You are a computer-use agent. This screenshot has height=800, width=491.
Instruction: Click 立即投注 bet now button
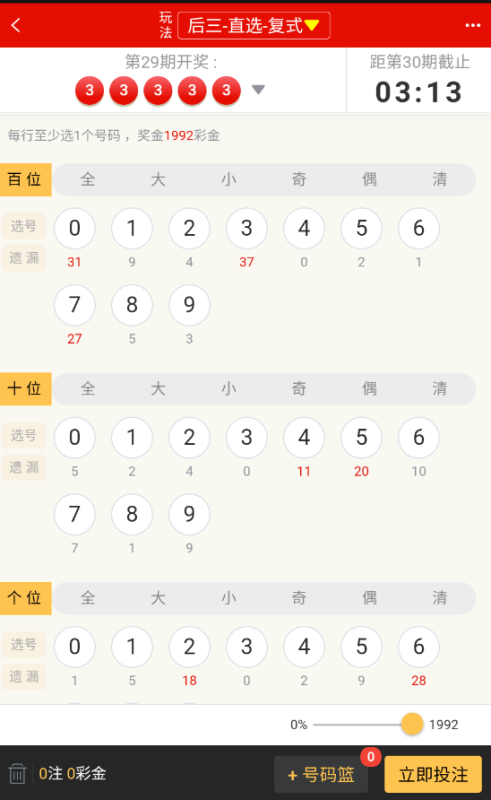coord(433,774)
